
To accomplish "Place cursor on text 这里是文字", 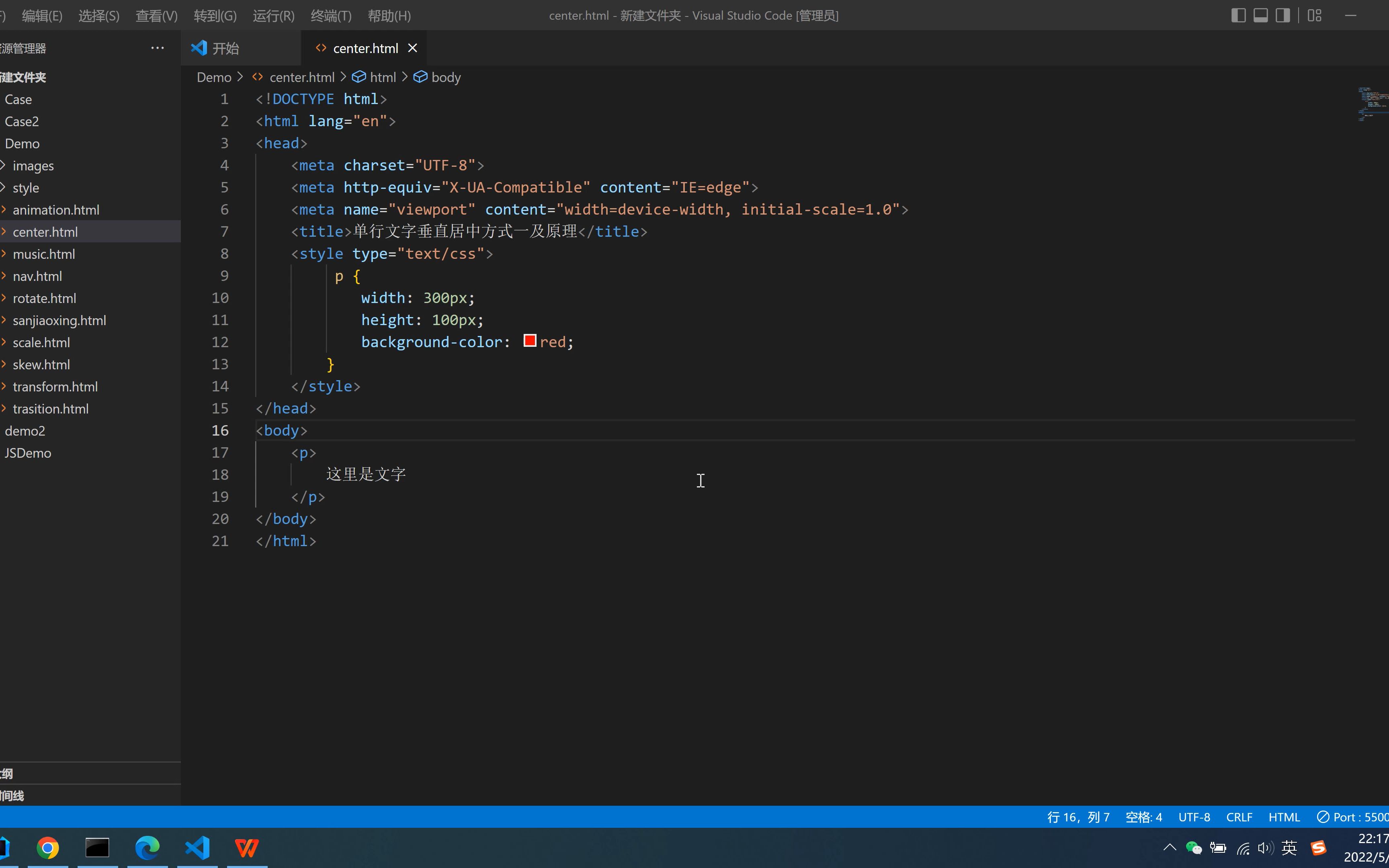I will pyautogui.click(x=366, y=474).
